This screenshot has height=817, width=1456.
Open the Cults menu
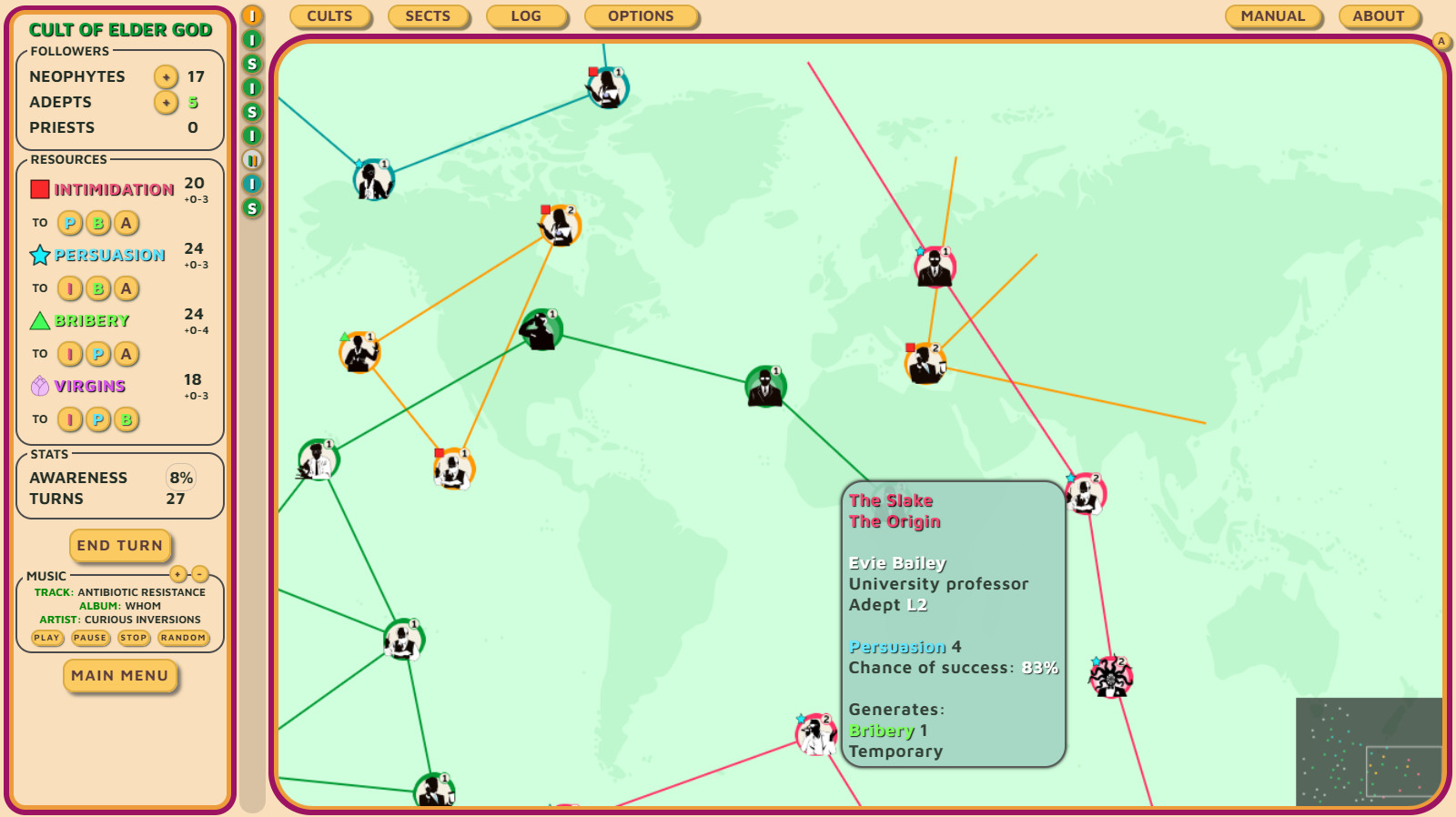(329, 16)
